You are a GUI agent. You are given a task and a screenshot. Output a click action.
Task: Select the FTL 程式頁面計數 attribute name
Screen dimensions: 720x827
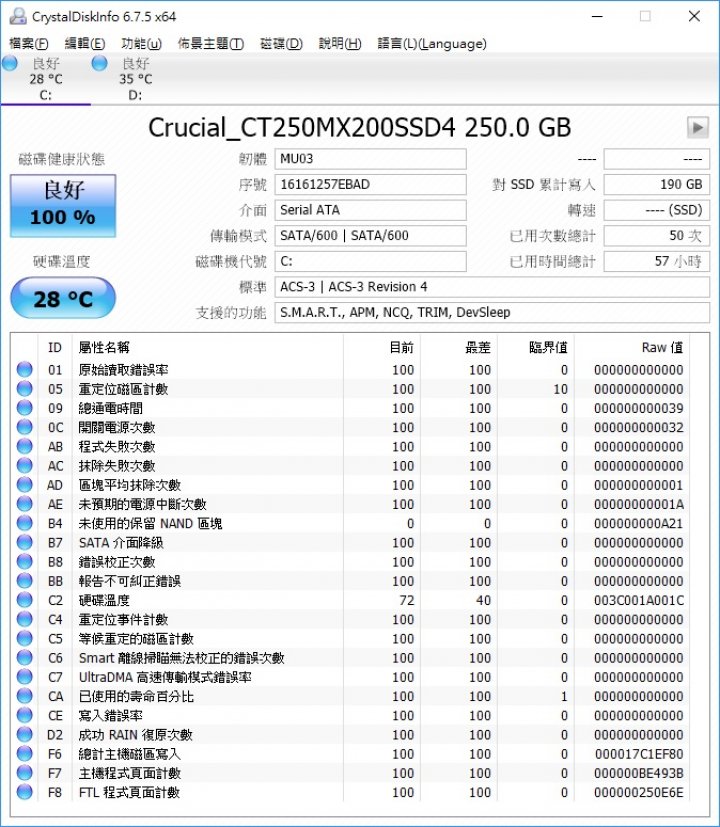129,793
